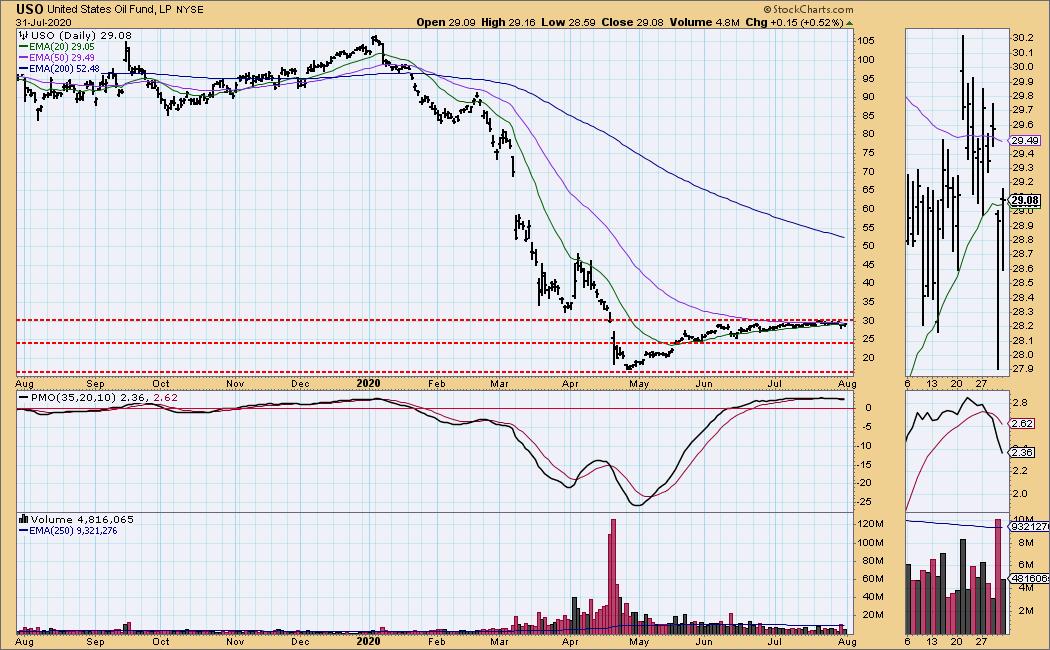1050x650 pixels.
Task: Click the boxed 29.08 price tag in the side chart
Action: pos(1025,200)
